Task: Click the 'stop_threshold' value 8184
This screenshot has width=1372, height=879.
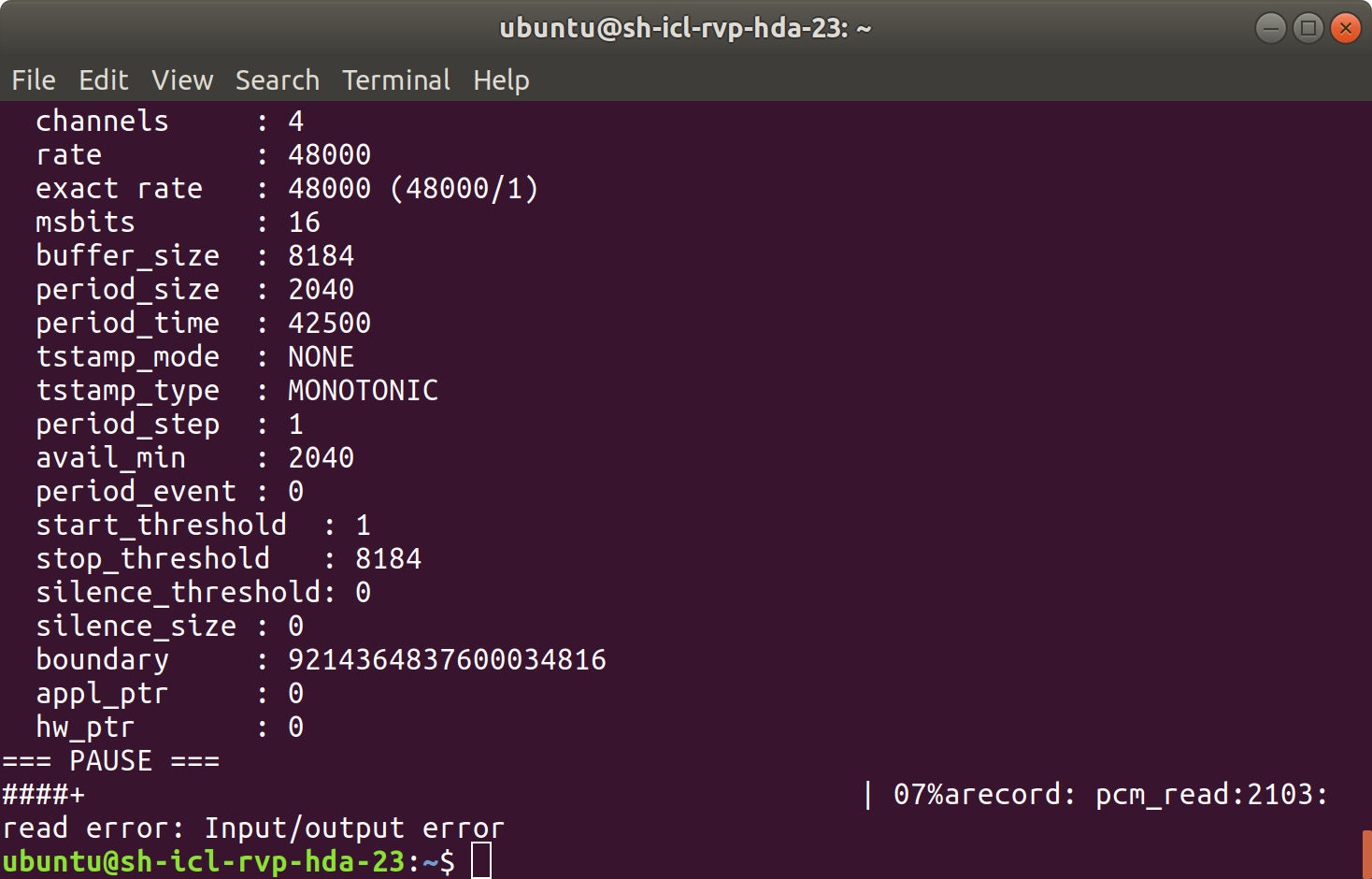Action: [389, 559]
